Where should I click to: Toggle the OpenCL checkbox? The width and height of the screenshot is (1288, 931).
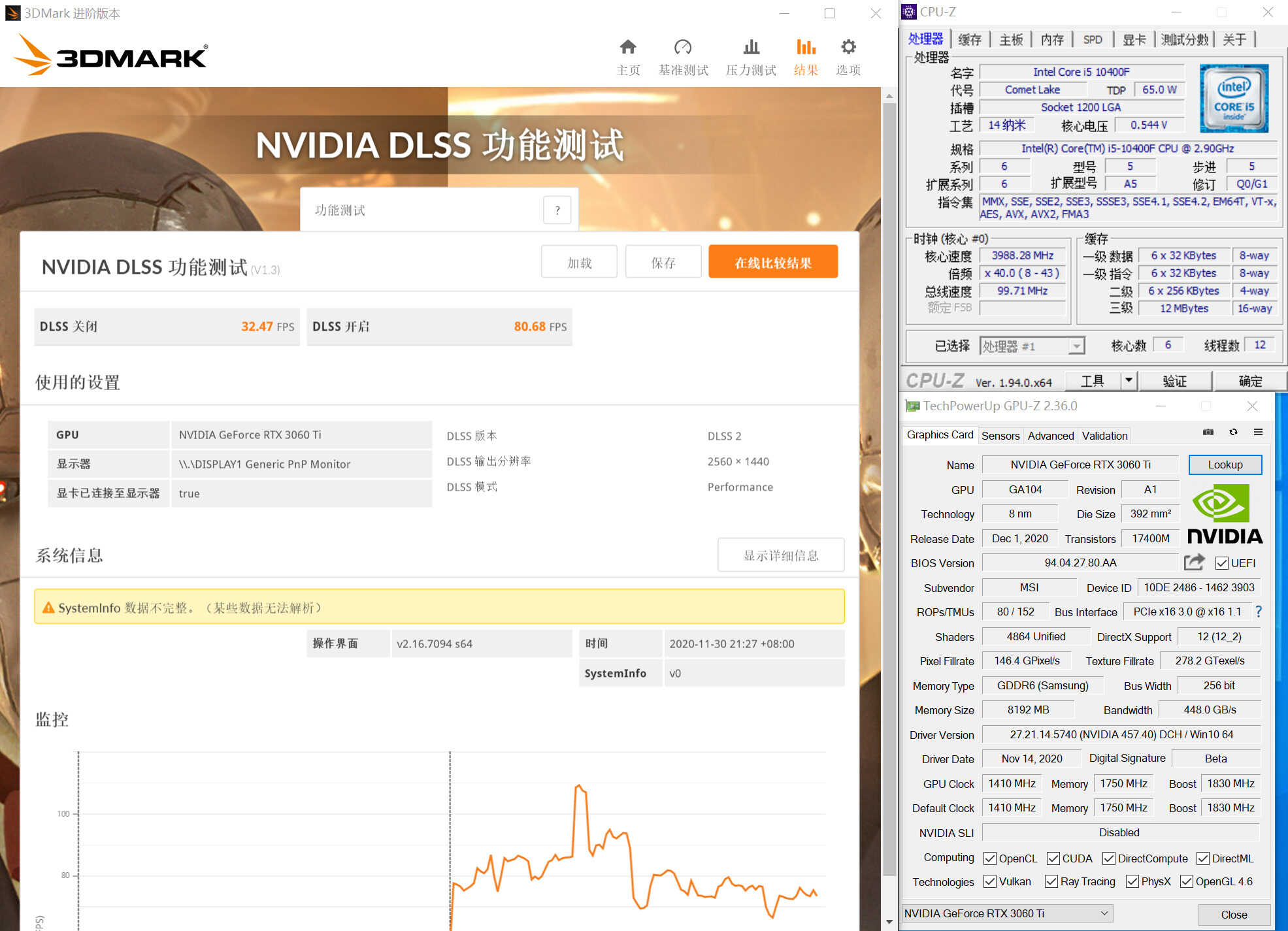990,858
